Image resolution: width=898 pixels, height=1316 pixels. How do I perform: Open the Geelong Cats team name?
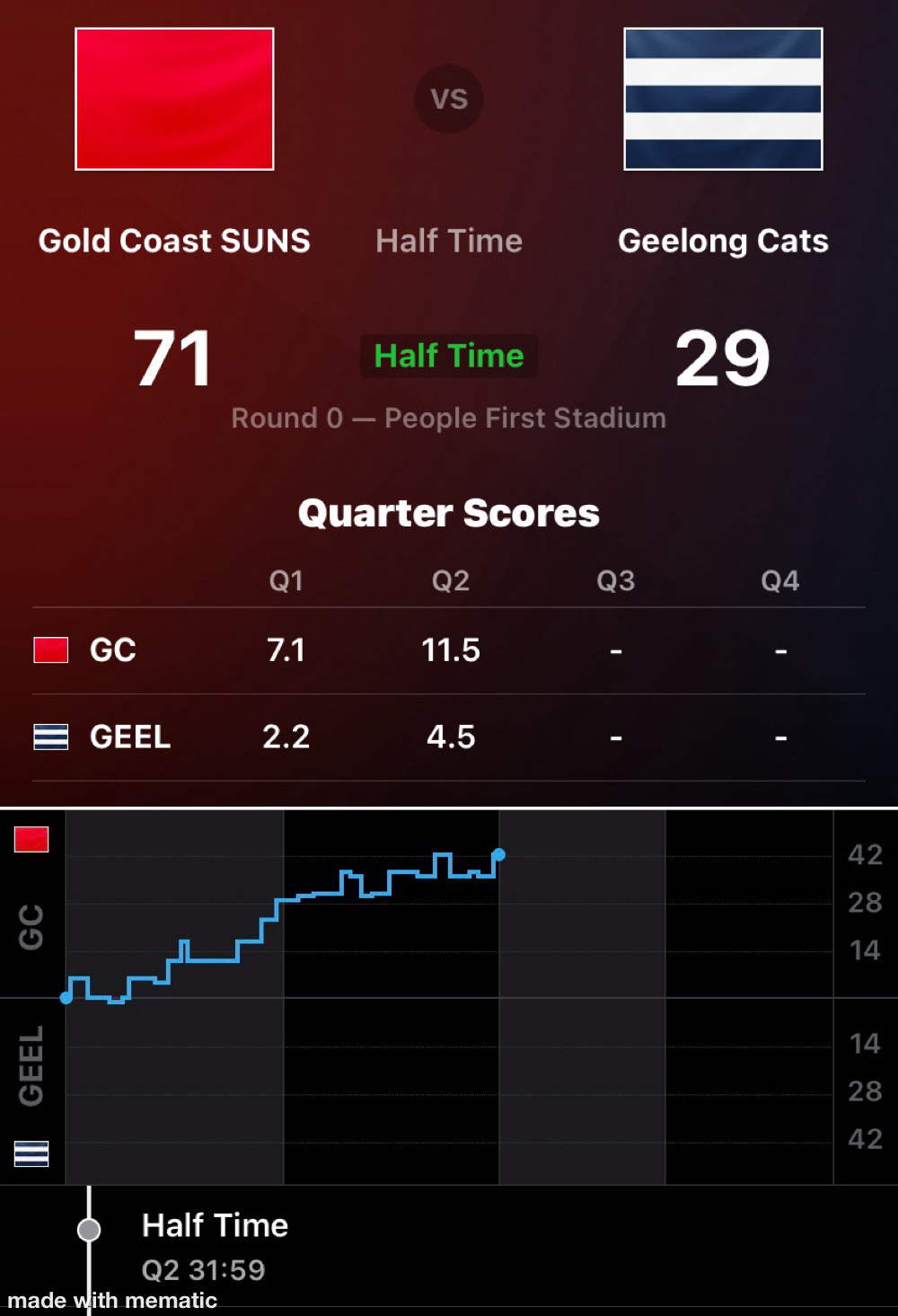[723, 241]
